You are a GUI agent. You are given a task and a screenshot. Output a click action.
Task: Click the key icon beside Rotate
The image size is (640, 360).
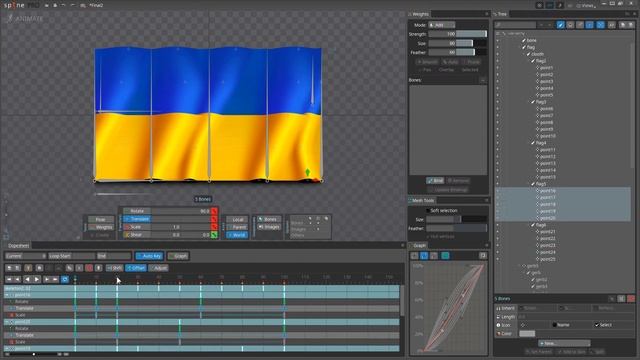pyautogui.click(x=214, y=211)
